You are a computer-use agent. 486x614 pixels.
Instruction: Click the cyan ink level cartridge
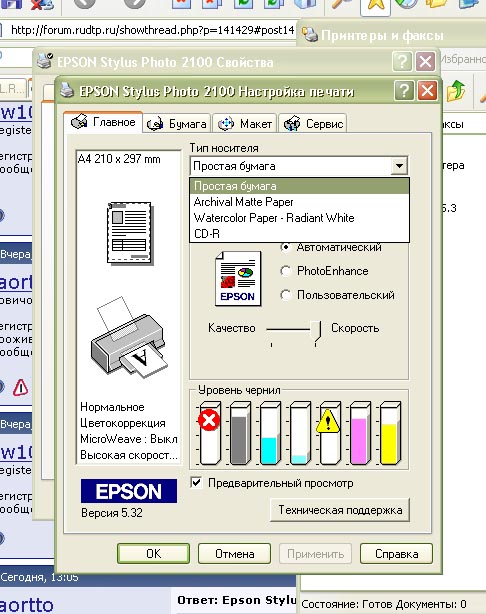click(270, 432)
